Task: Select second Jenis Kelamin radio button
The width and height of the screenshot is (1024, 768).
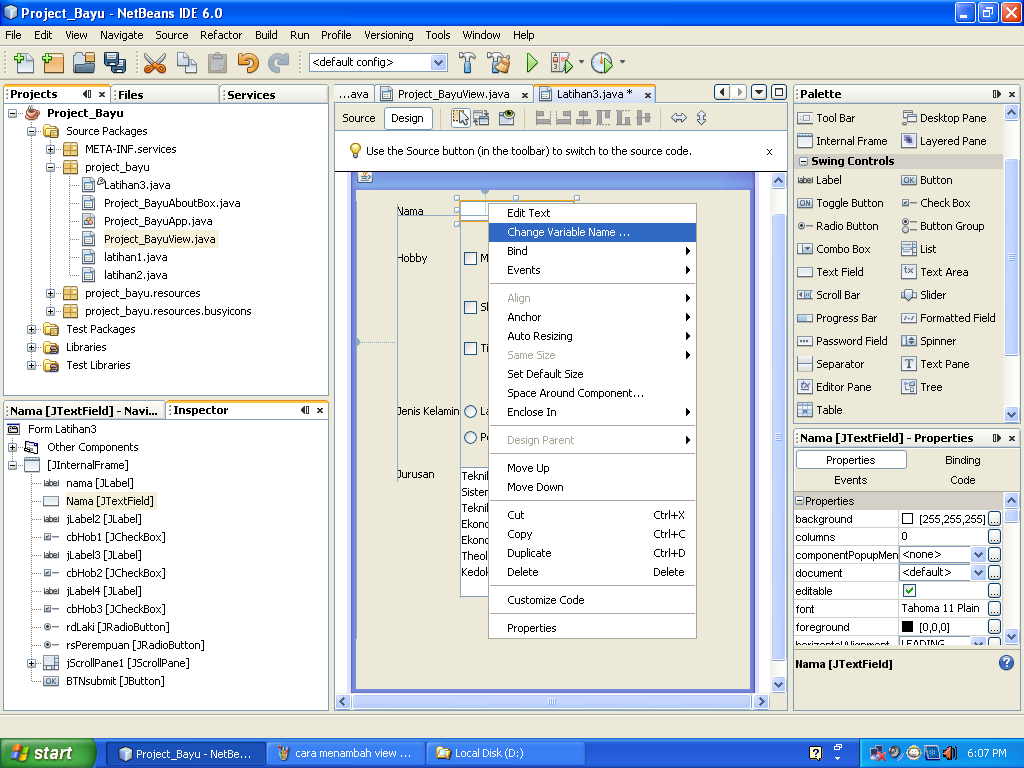Action: click(470, 438)
